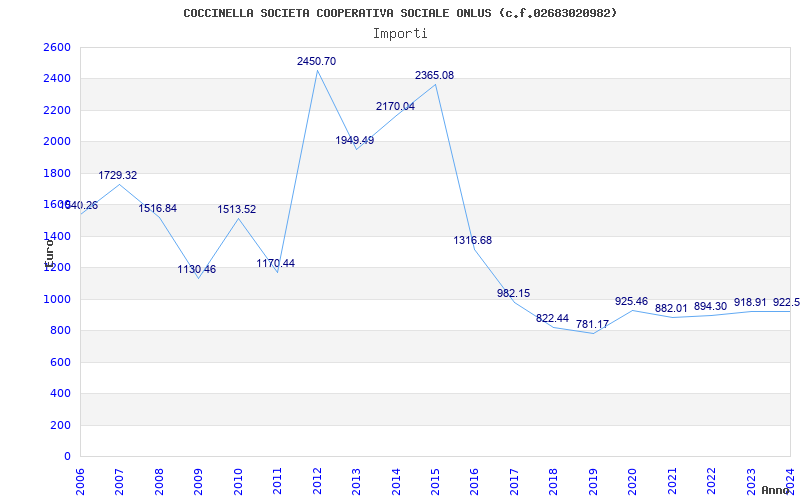
Task: Click data label 1130.46
Action: (197, 269)
